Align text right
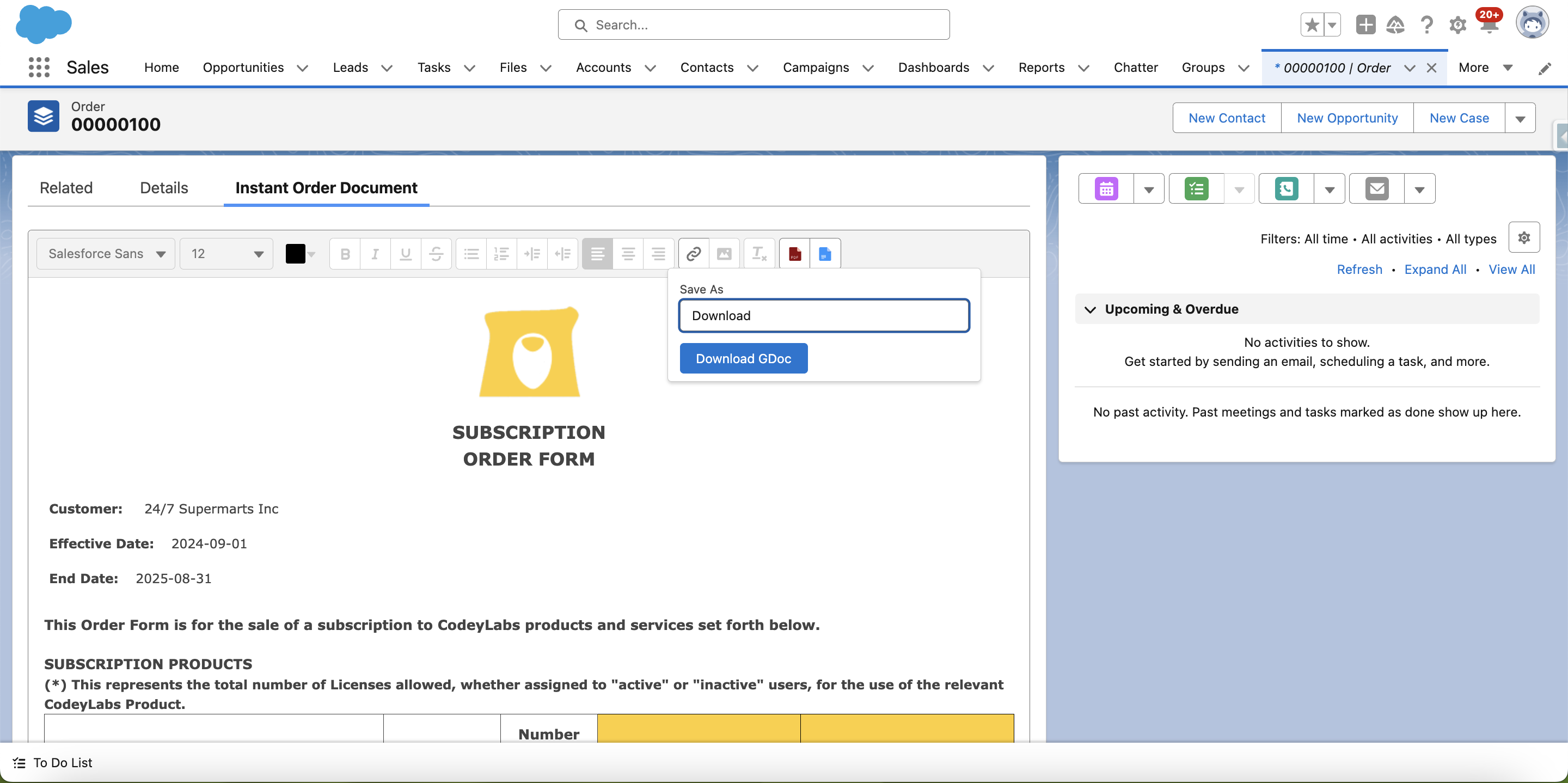1568x783 pixels. [658, 254]
